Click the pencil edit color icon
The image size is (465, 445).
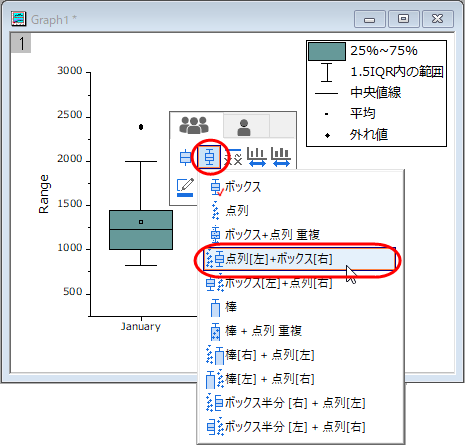(x=185, y=187)
